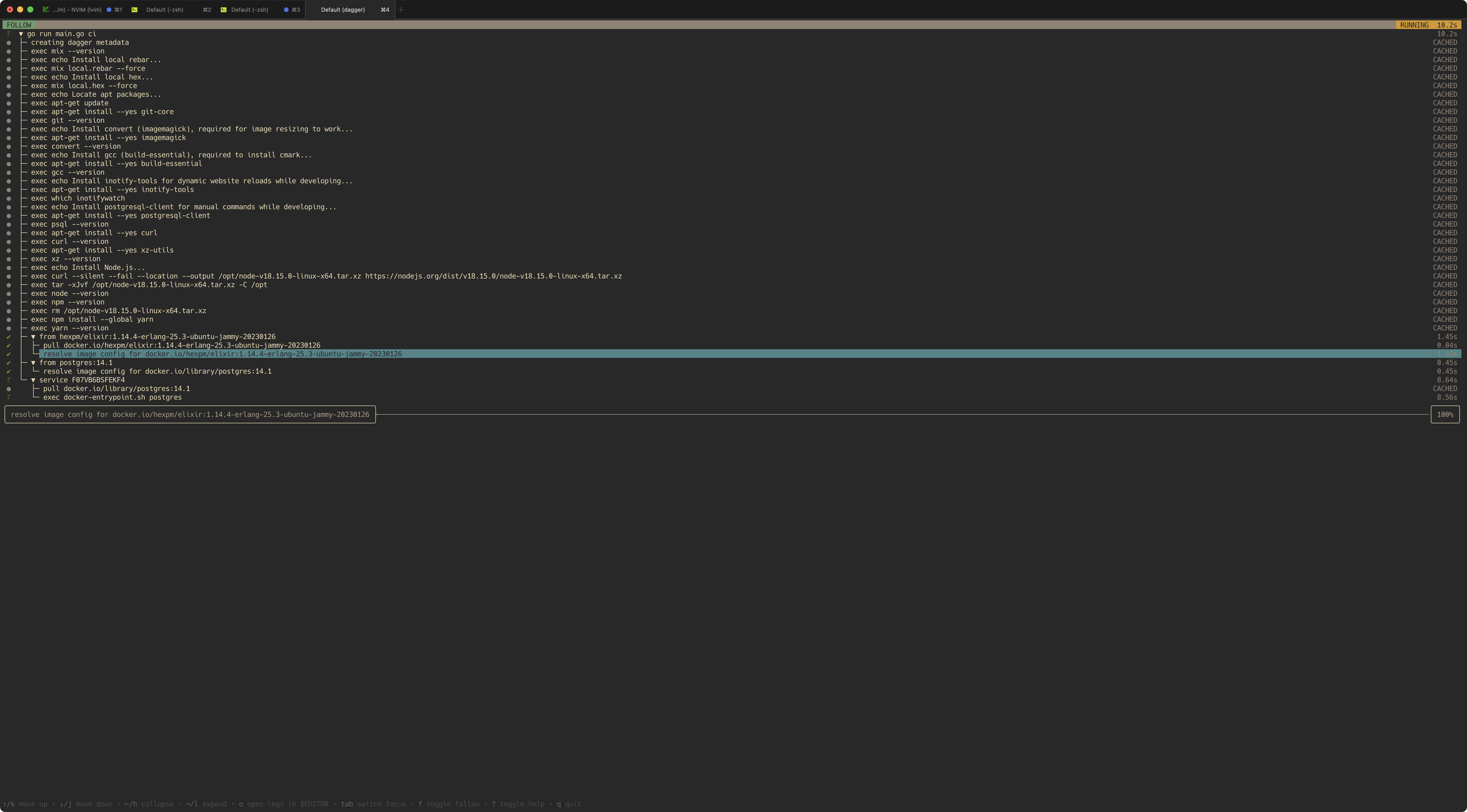Select the 'exec curl --silent --fail' download row
1467x812 pixels.
732,276
